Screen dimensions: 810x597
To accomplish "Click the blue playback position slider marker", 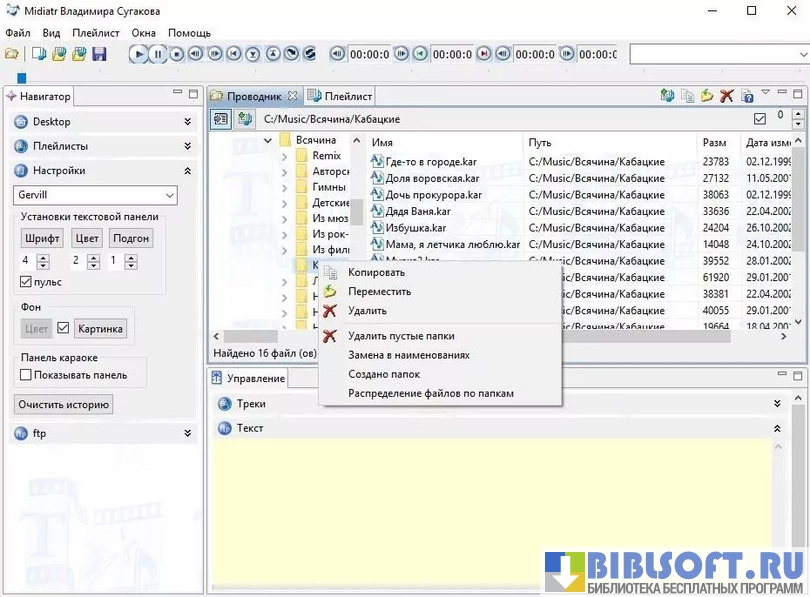I will click(22, 77).
